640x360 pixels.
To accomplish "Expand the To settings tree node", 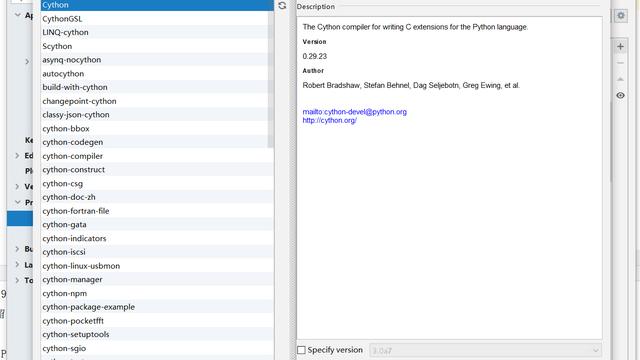I will coord(17,280).
